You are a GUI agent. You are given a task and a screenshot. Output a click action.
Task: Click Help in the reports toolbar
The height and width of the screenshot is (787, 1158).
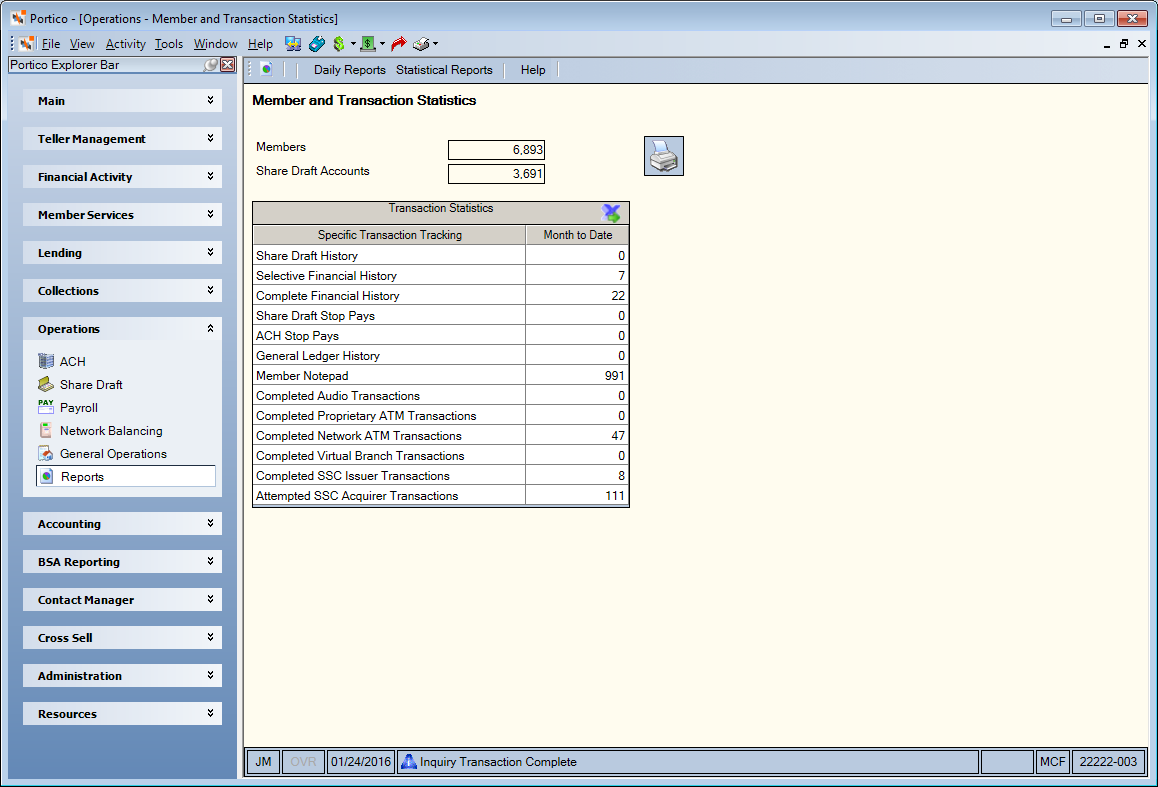pyautogui.click(x=532, y=70)
